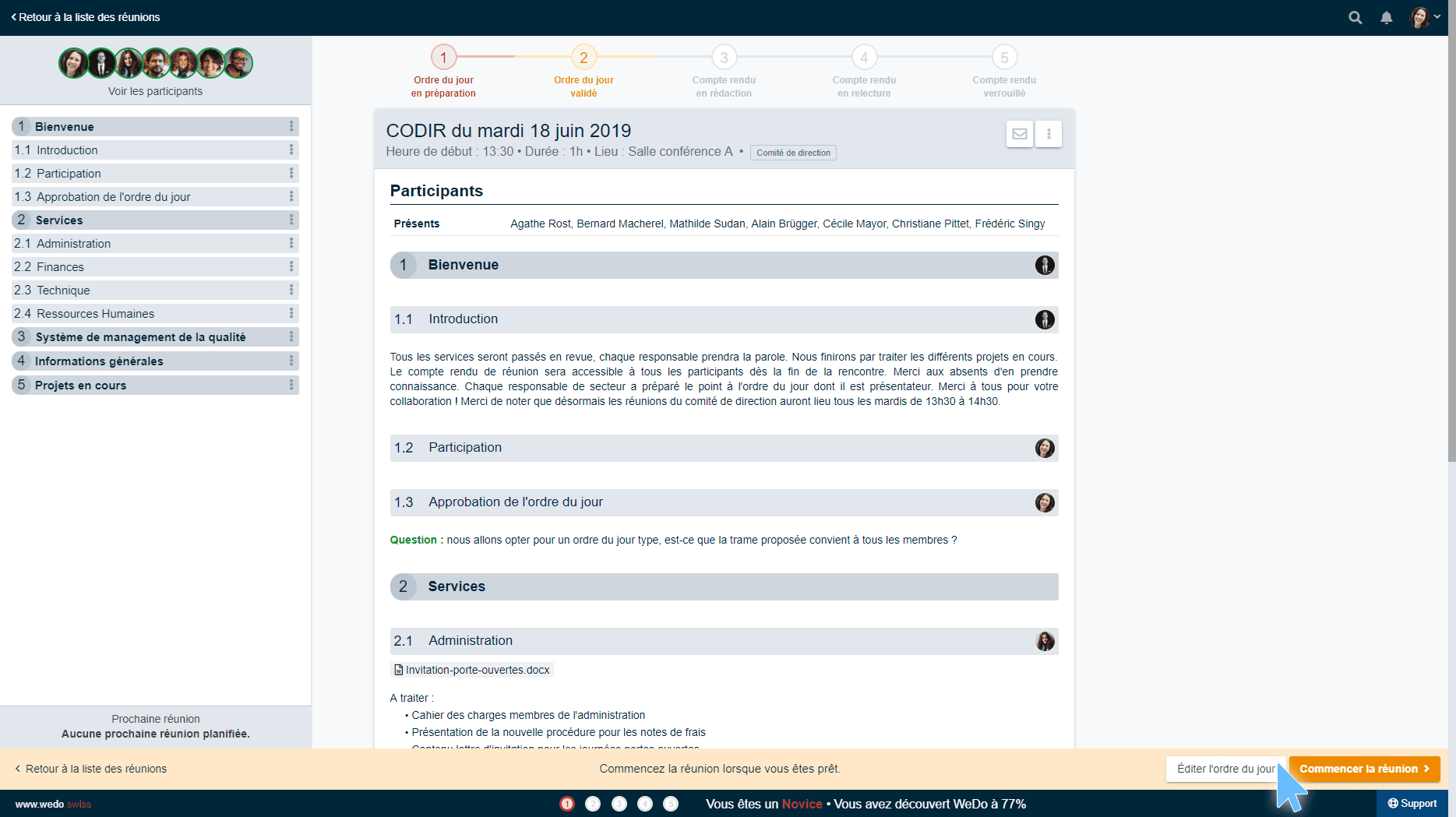Click first onboarding progress dot in footer
1456x817 pixels.
click(x=567, y=804)
